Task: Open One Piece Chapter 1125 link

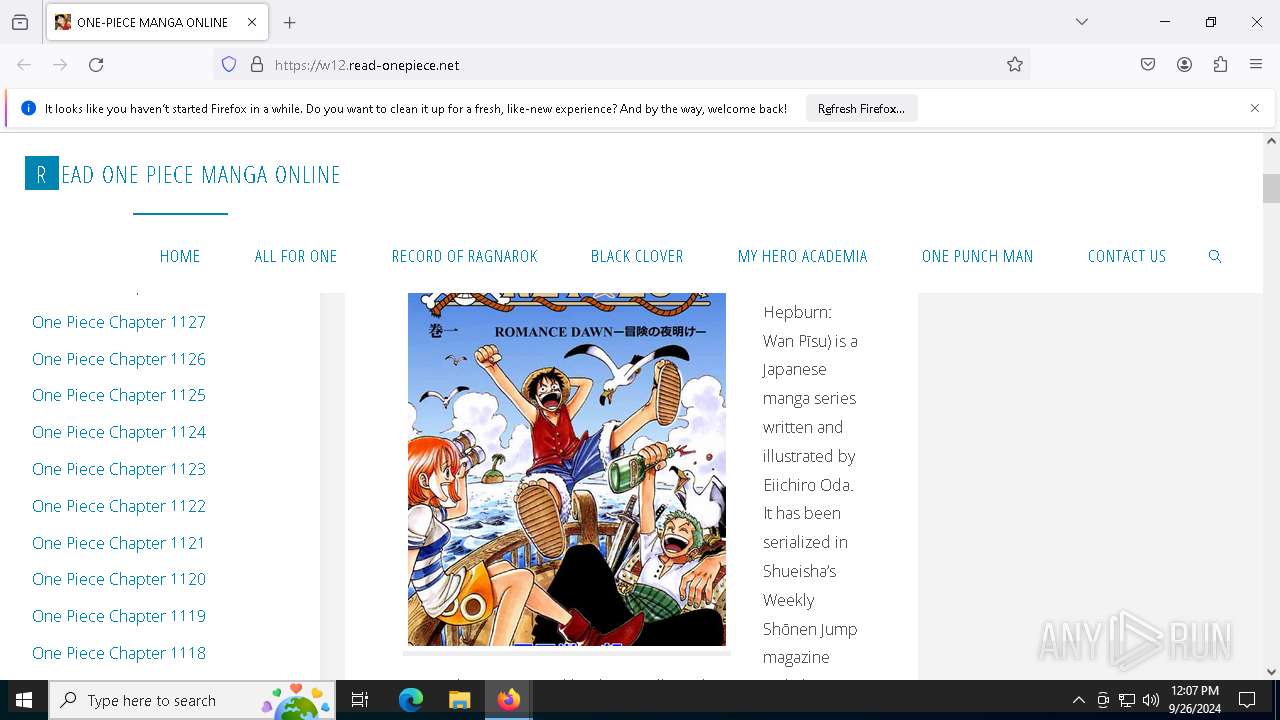Action: click(x=119, y=395)
